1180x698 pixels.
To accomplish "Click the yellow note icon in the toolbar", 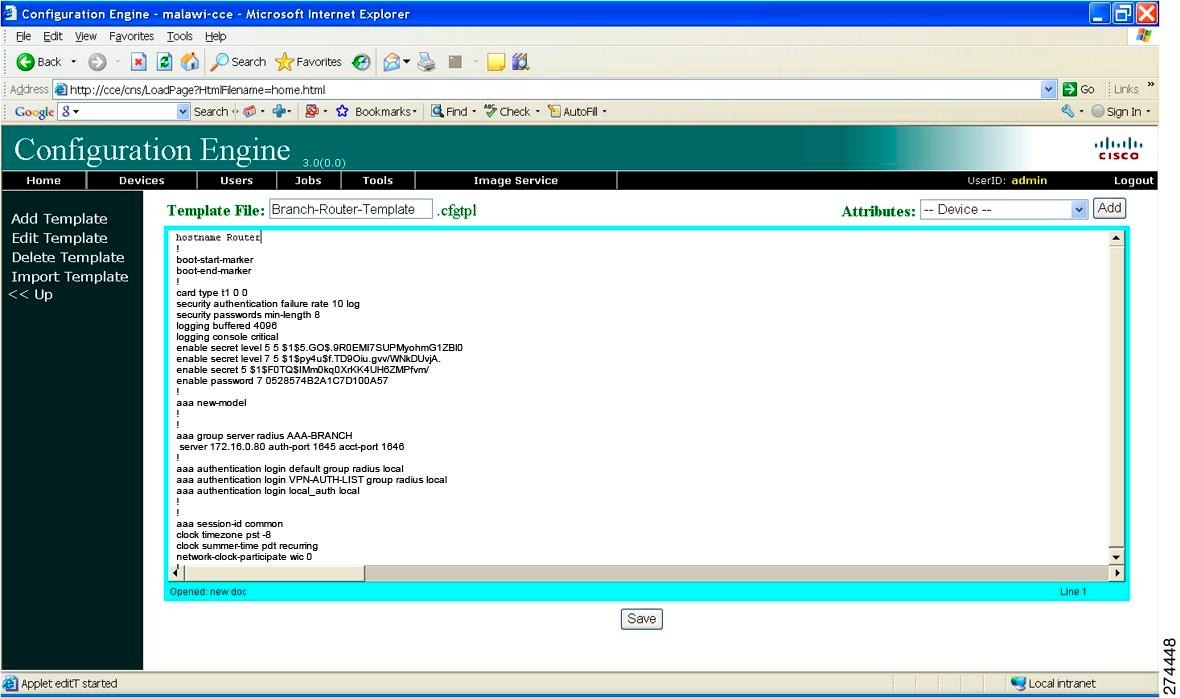I will [x=496, y=62].
